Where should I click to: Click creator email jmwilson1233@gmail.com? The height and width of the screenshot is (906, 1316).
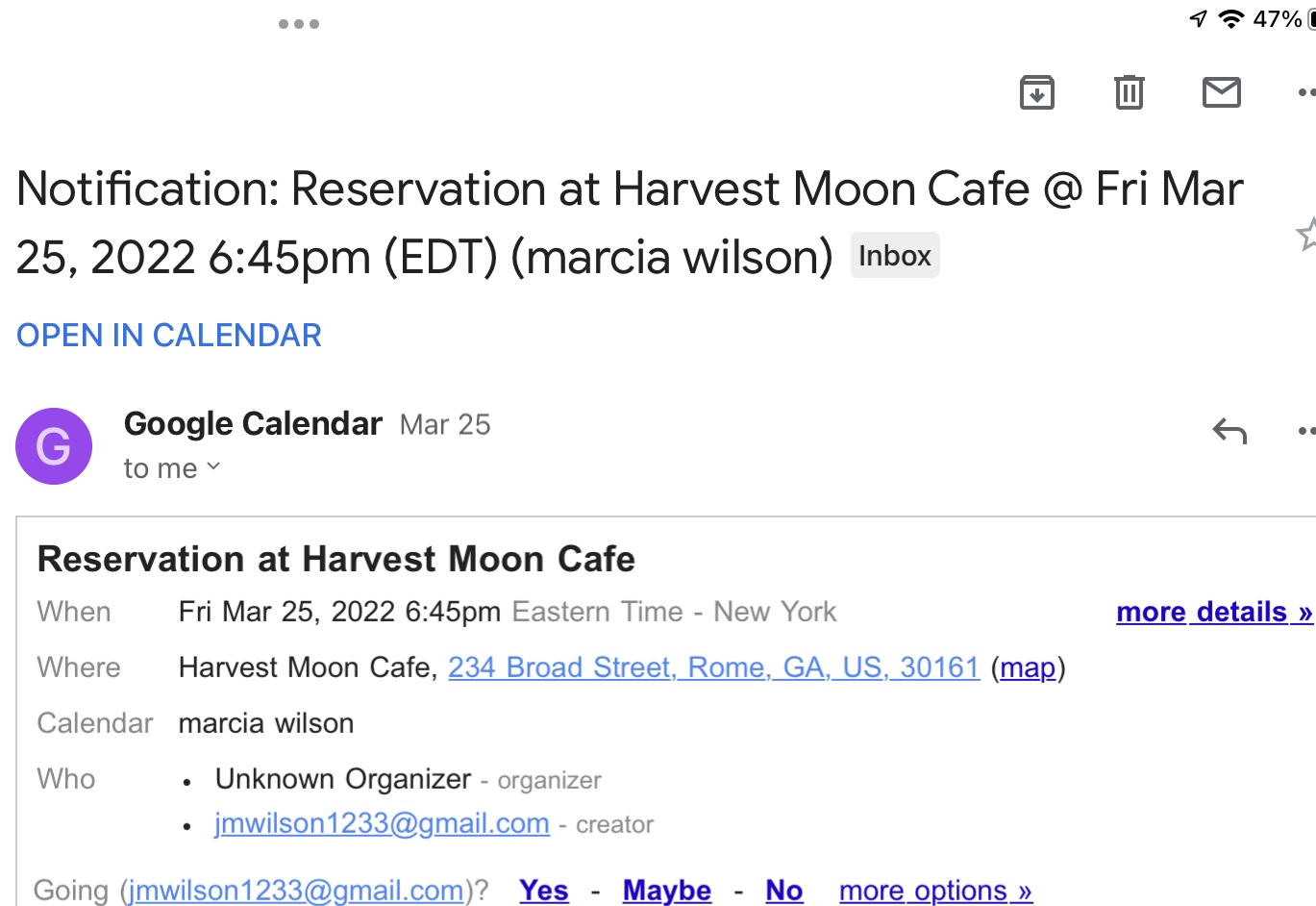[382, 824]
